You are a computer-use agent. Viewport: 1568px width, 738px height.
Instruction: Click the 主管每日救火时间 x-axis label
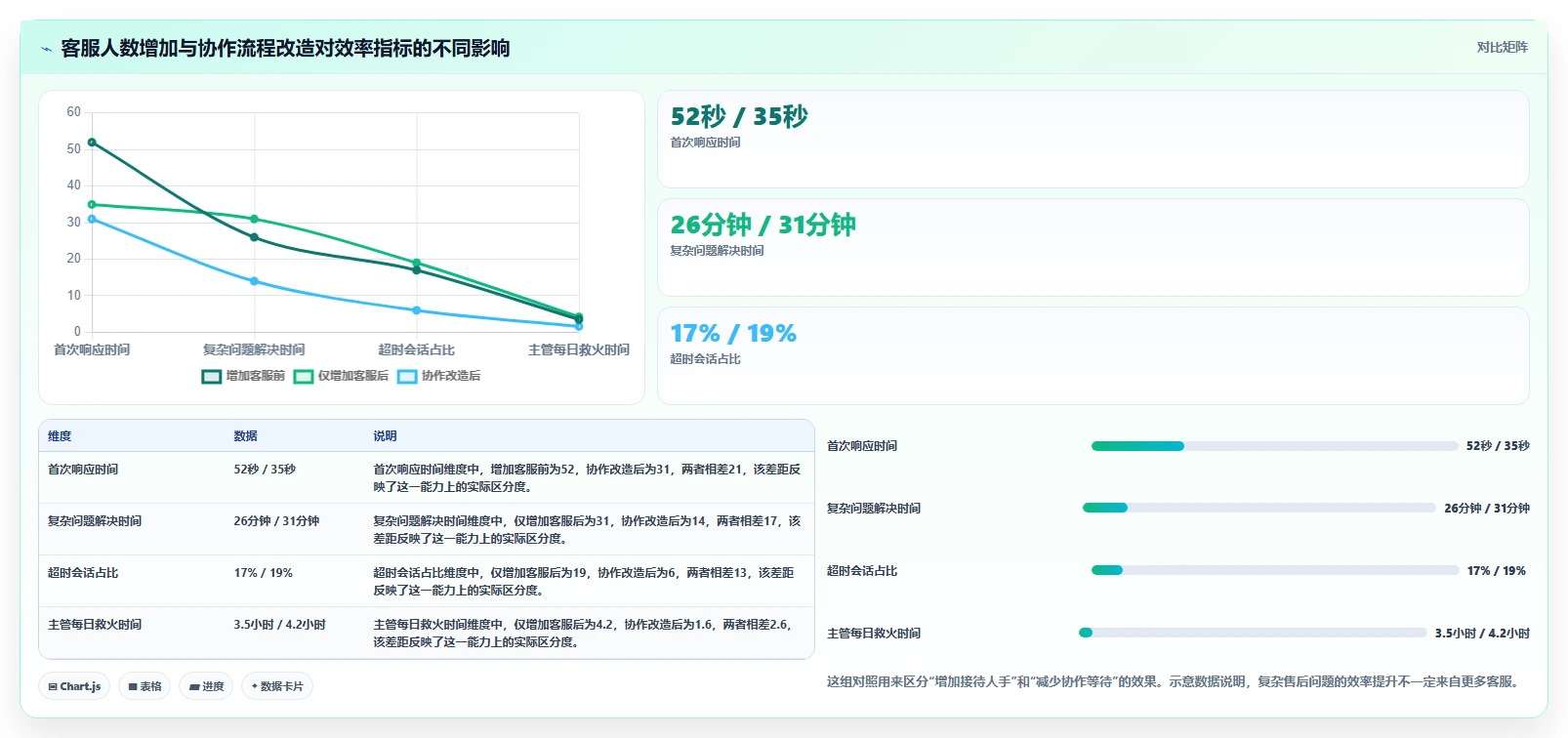(x=579, y=349)
